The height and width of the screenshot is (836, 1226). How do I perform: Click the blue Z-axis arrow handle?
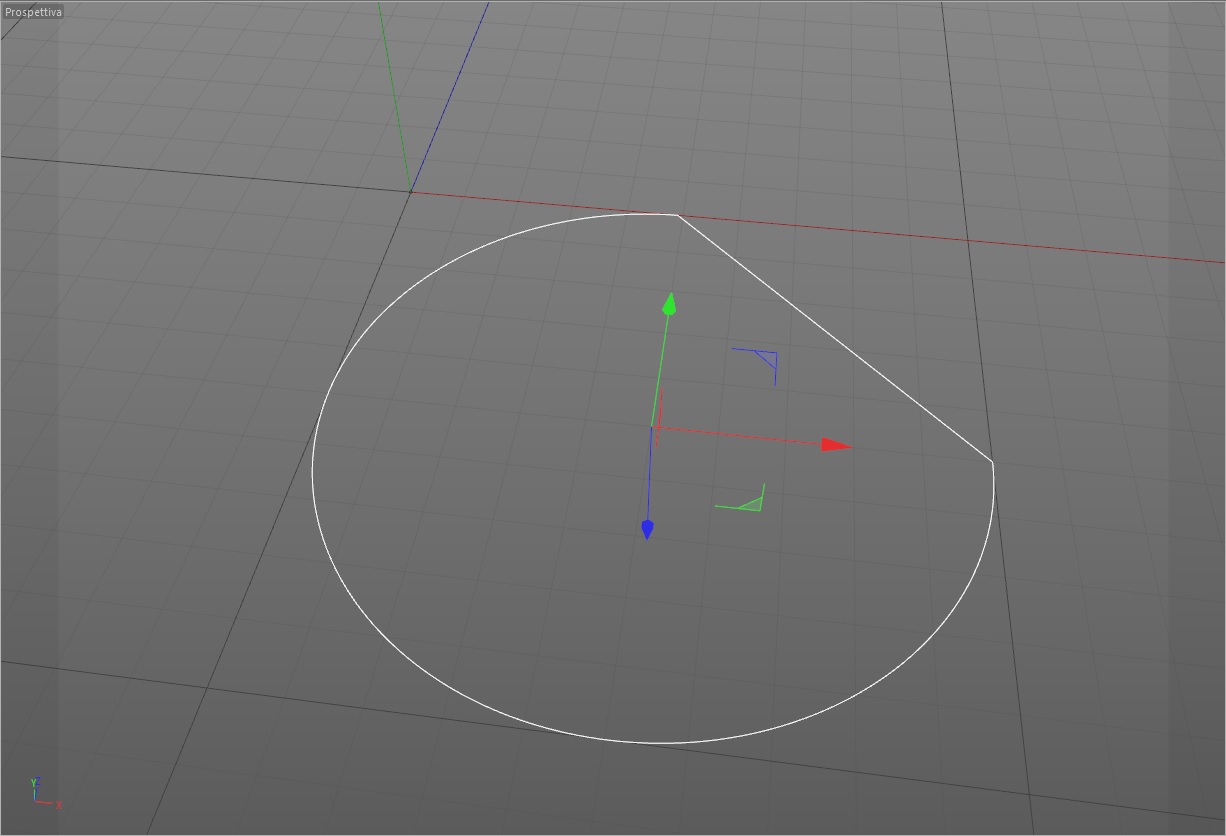[x=647, y=529]
